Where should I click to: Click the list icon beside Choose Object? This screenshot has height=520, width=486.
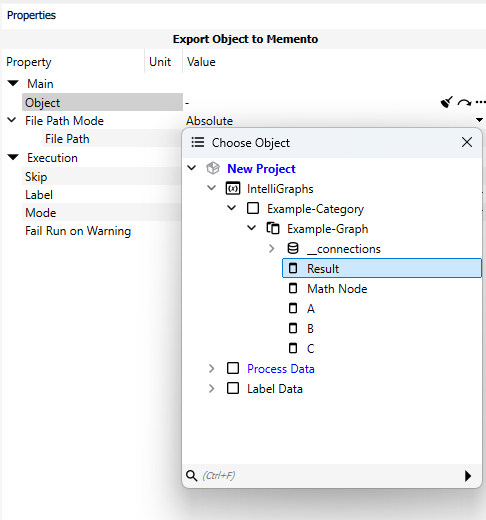pos(198,142)
